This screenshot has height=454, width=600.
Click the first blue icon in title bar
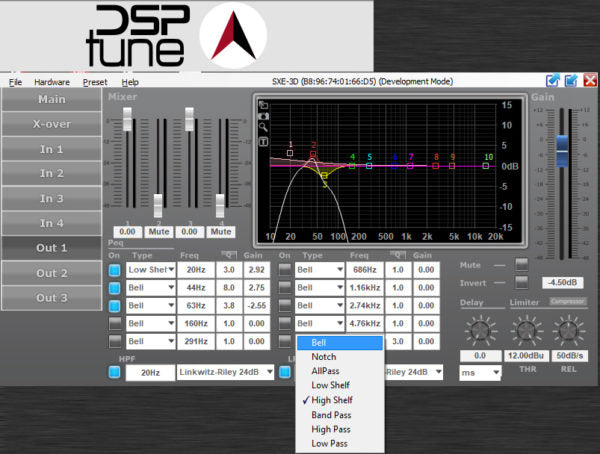point(552,81)
